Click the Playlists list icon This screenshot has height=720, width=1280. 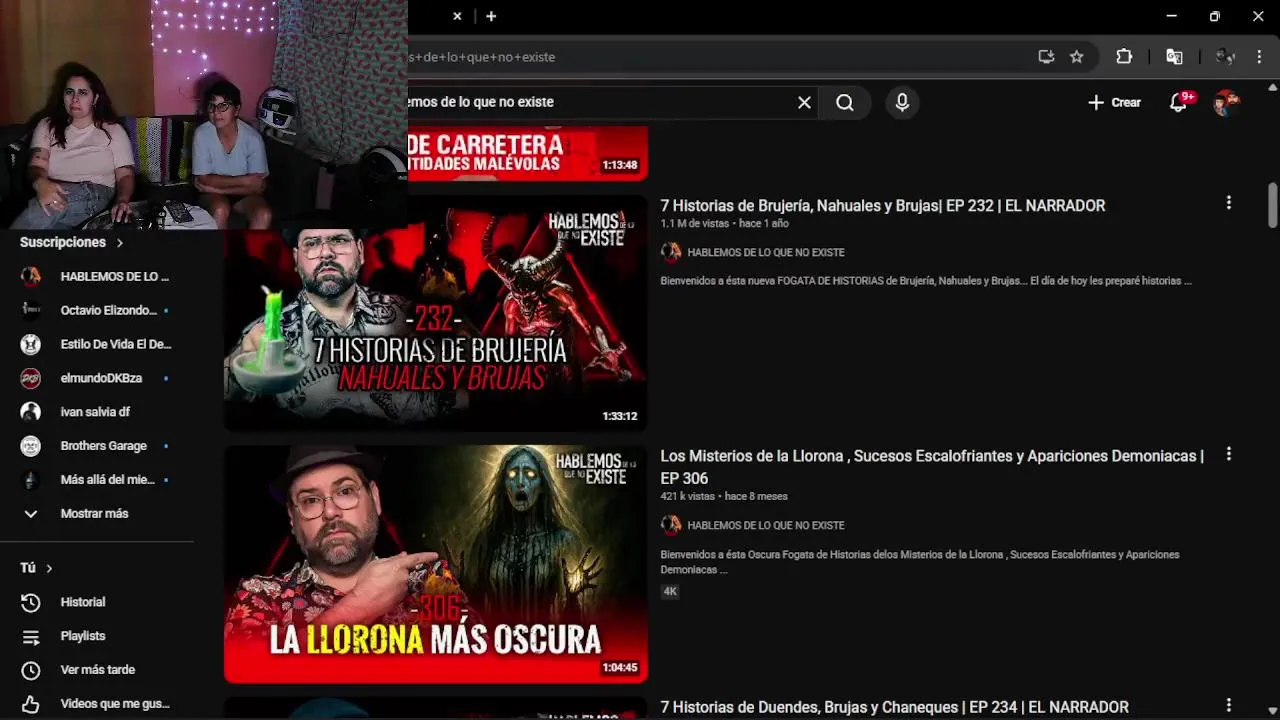click(31, 636)
